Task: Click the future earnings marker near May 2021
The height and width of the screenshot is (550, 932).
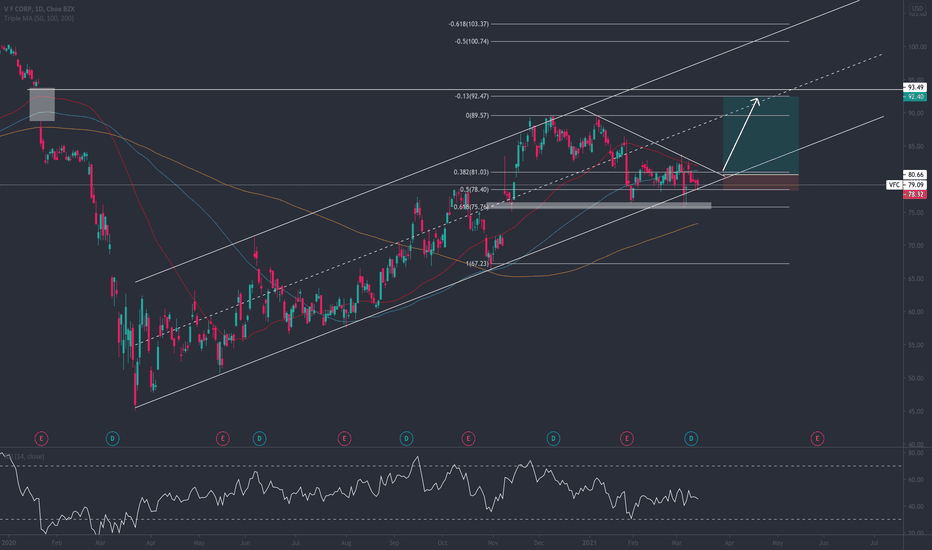Action: [817, 439]
